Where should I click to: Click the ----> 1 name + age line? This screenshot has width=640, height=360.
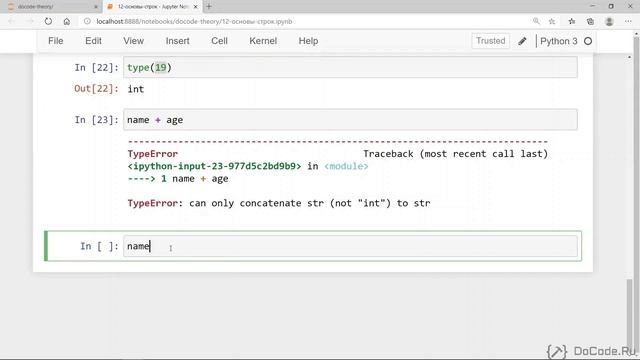pyautogui.click(x=178, y=179)
